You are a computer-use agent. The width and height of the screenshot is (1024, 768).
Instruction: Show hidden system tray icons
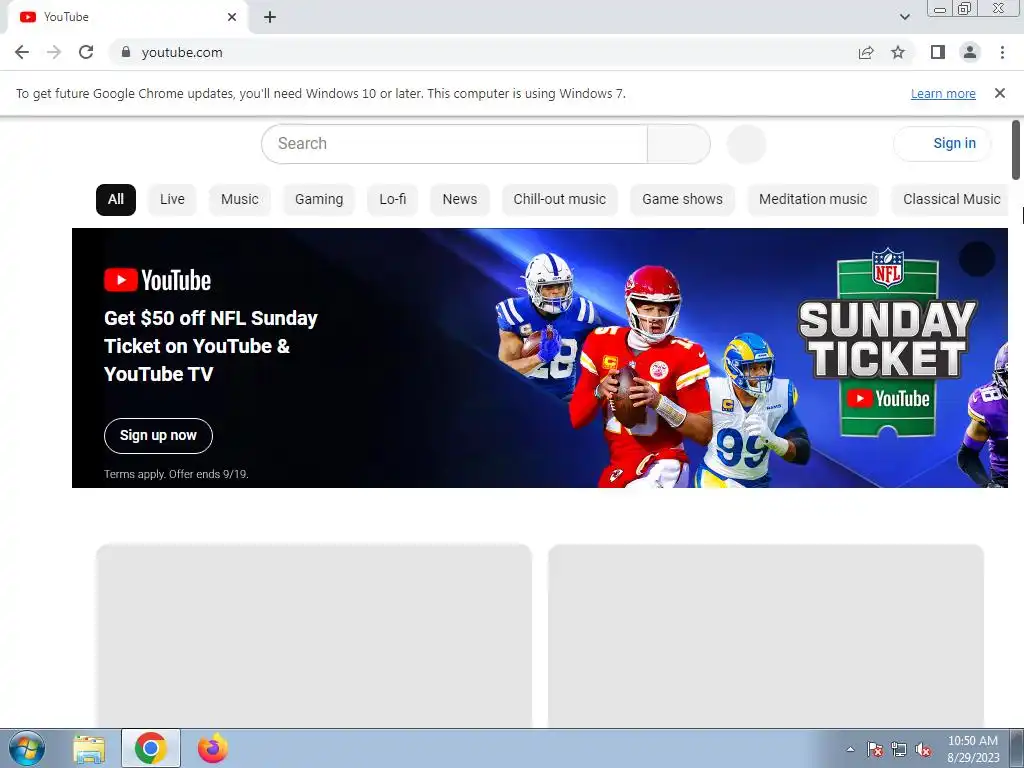850,749
